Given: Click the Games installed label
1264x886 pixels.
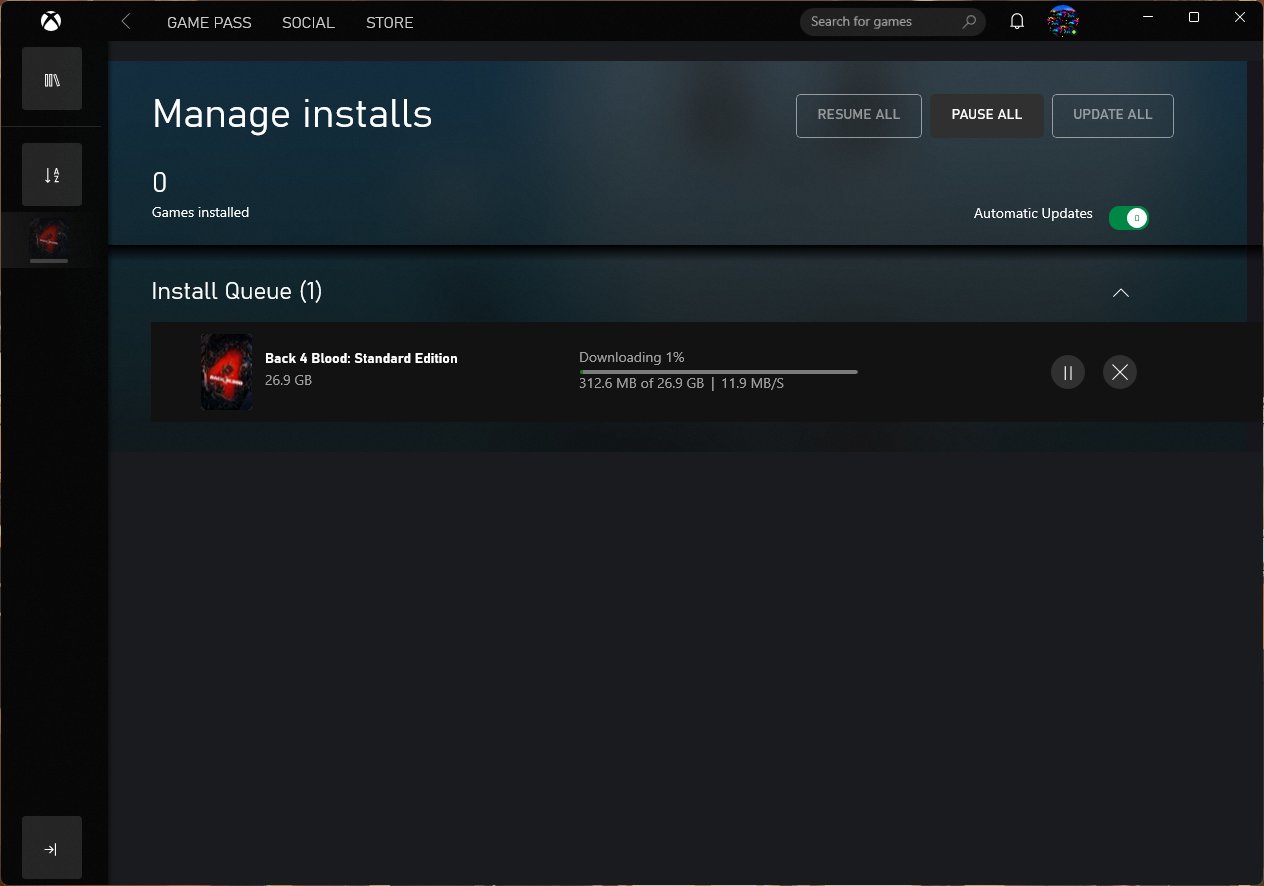Looking at the screenshot, I should pos(200,212).
